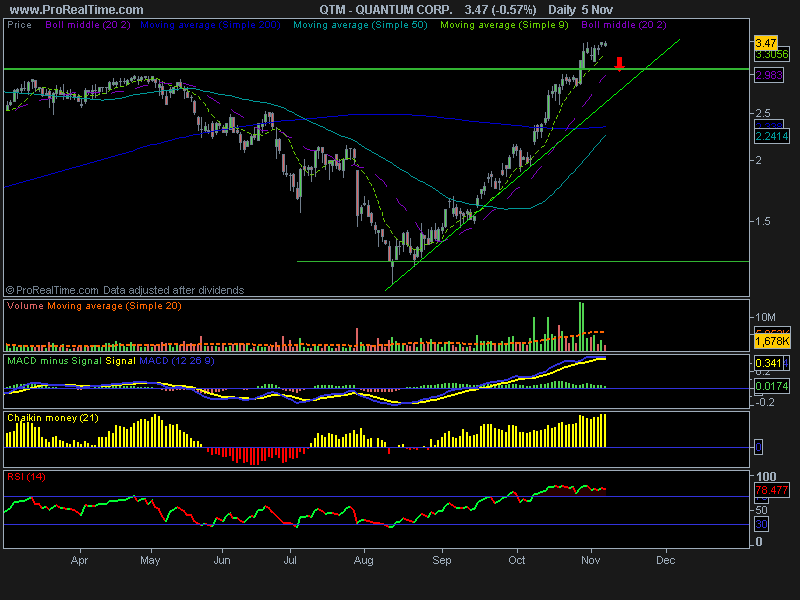Click the Sep label on the time axis
The image size is (800, 600).
[442, 560]
